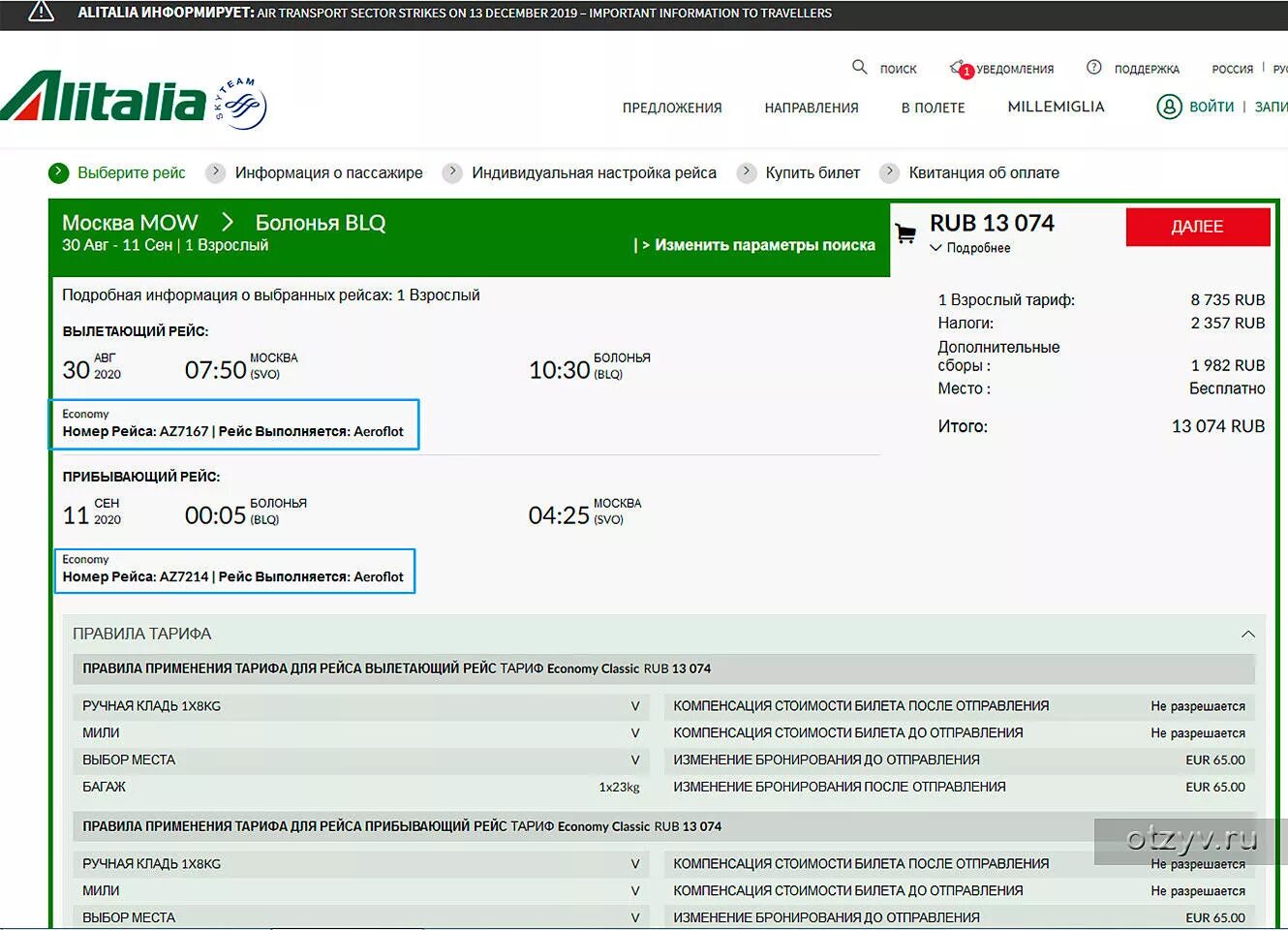This screenshot has width=1288, height=930.
Task: Select the Квитанция об оплате step
Action: point(984,172)
